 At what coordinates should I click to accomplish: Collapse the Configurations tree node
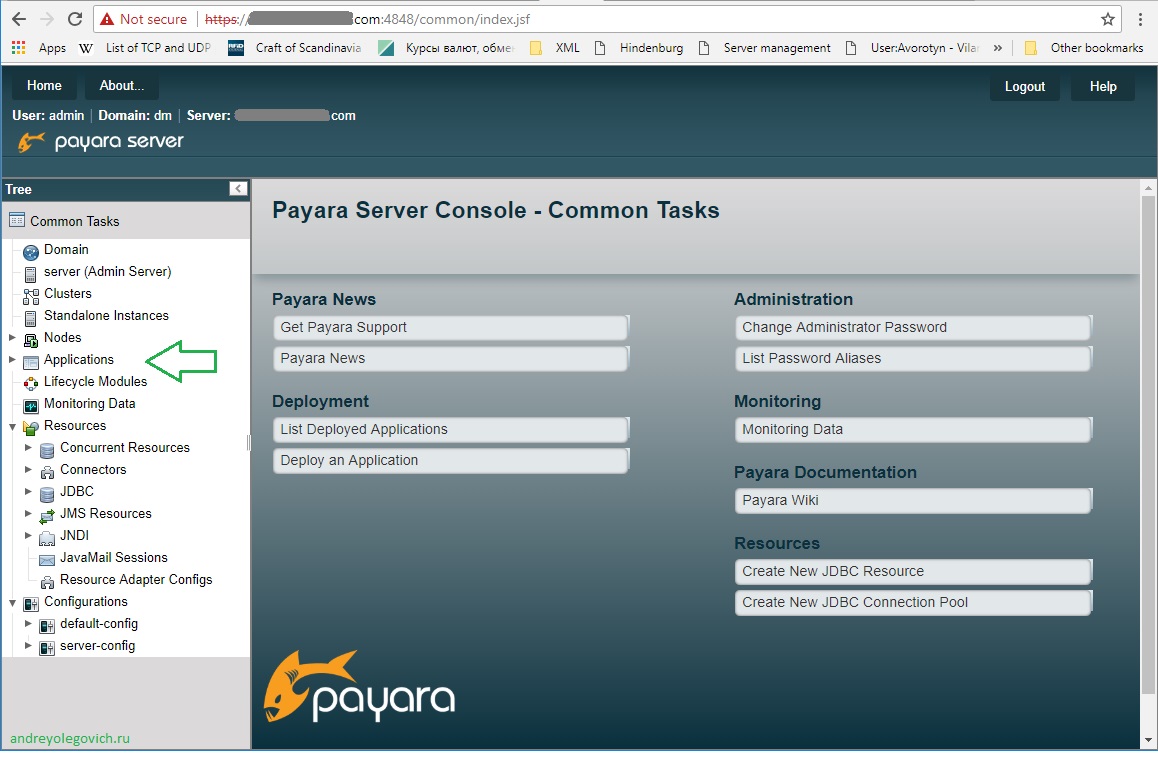coord(12,603)
